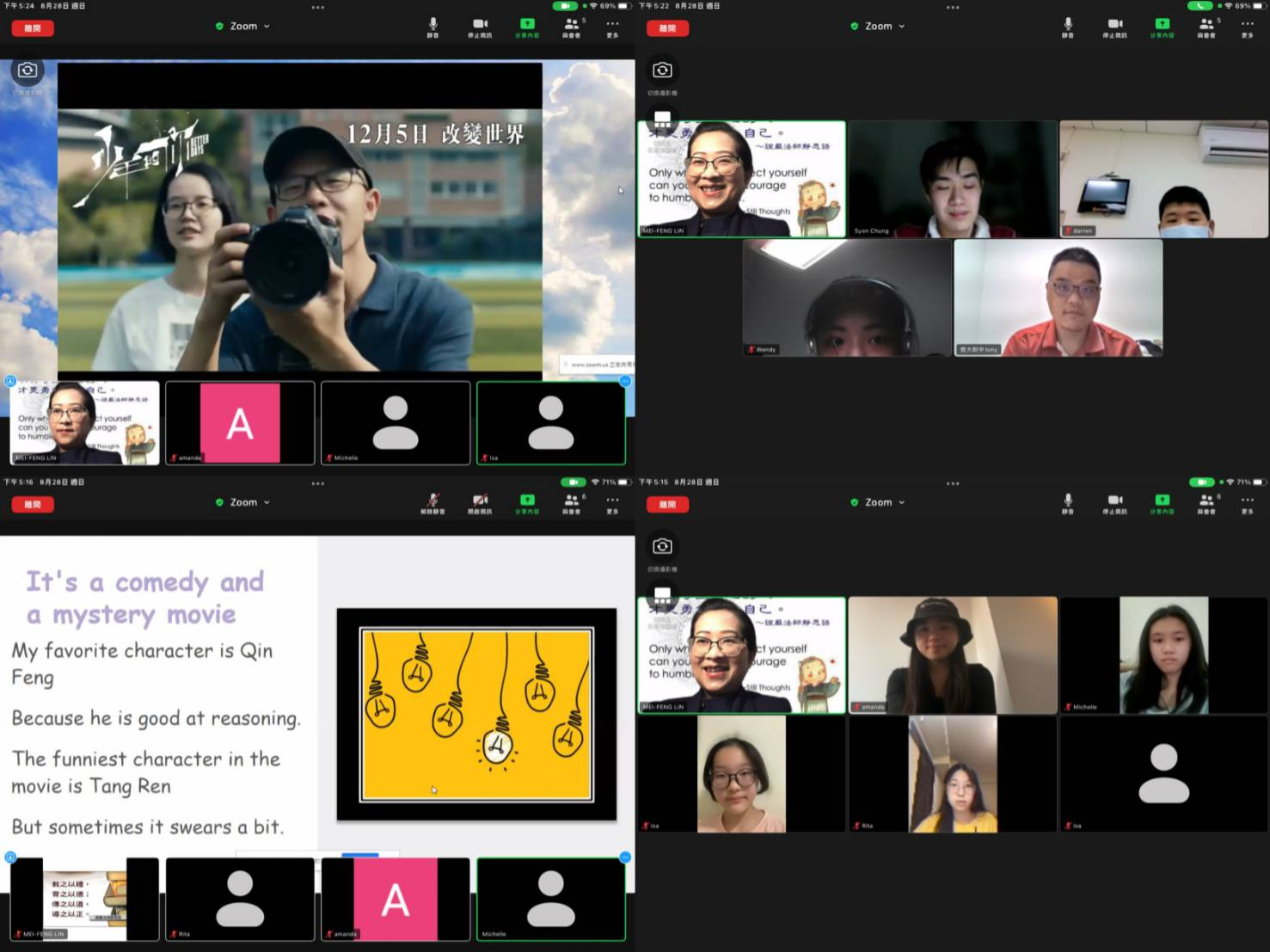Open the More menu in the 5:15 meeting

(x=1247, y=501)
